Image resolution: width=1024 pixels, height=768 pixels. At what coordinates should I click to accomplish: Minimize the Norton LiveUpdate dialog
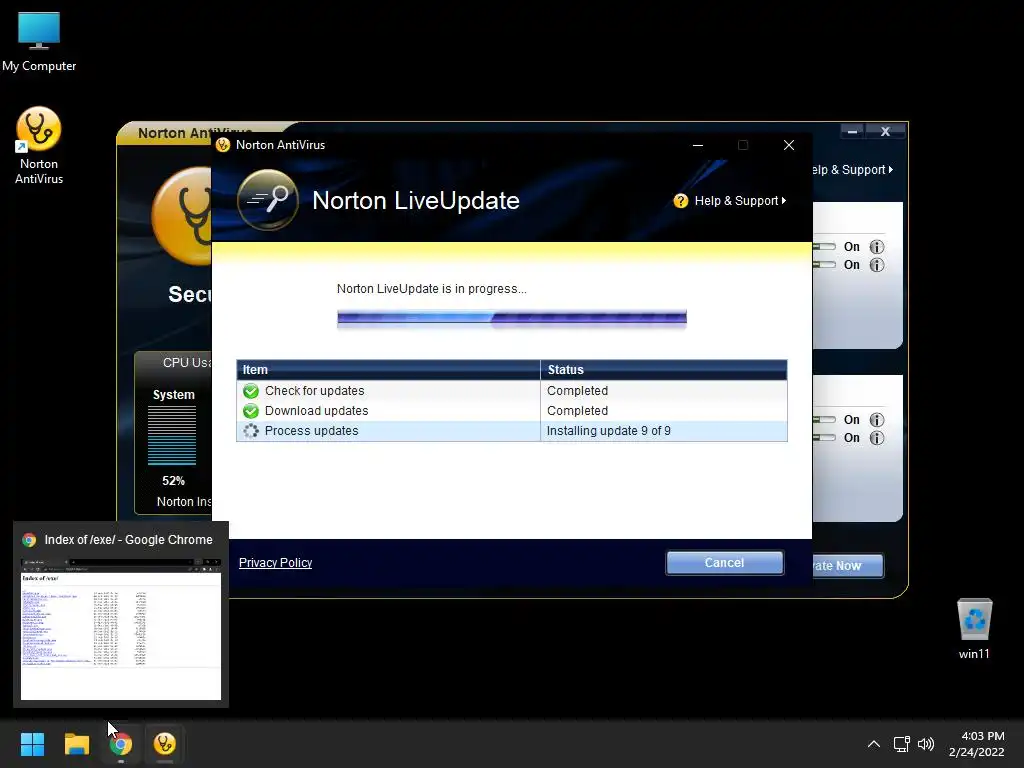pyautogui.click(x=697, y=146)
